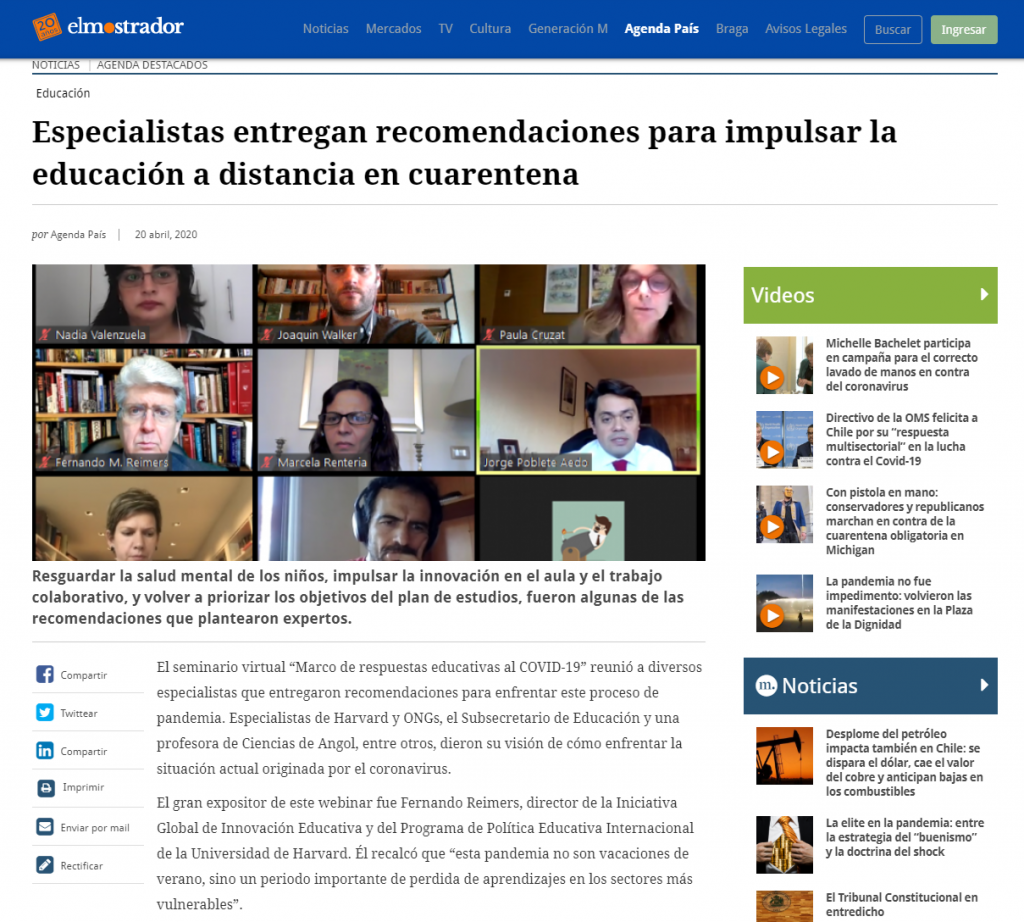Click the gold tie elite news thumbnail
The width and height of the screenshot is (1024, 922).
click(x=784, y=844)
